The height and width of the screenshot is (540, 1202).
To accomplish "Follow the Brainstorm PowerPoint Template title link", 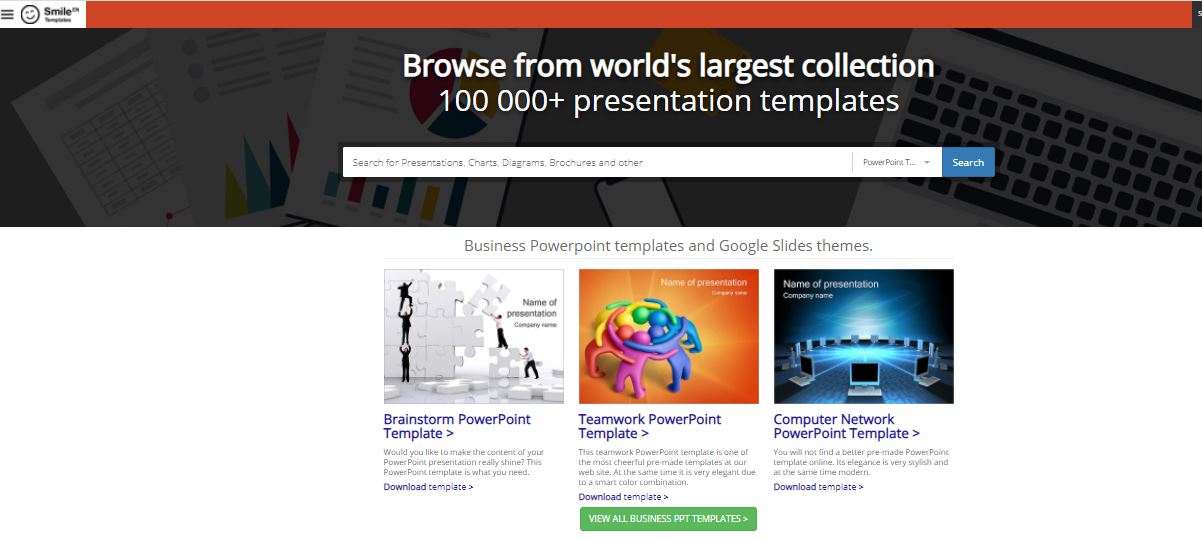I will 456,426.
